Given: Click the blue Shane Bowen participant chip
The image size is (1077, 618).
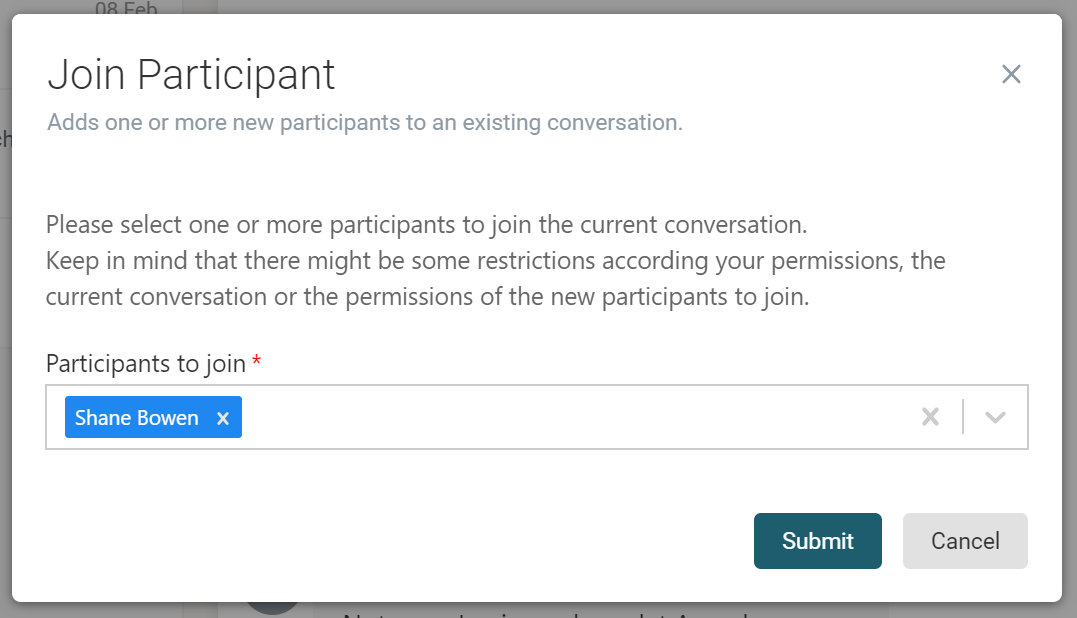Looking at the screenshot, I should pyautogui.click(x=137, y=417).
